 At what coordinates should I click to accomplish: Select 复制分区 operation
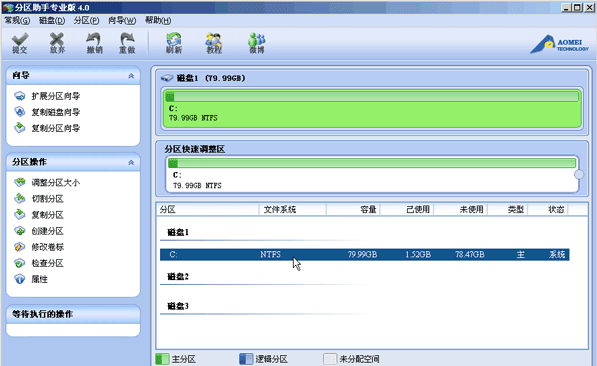click(x=47, y=215)
